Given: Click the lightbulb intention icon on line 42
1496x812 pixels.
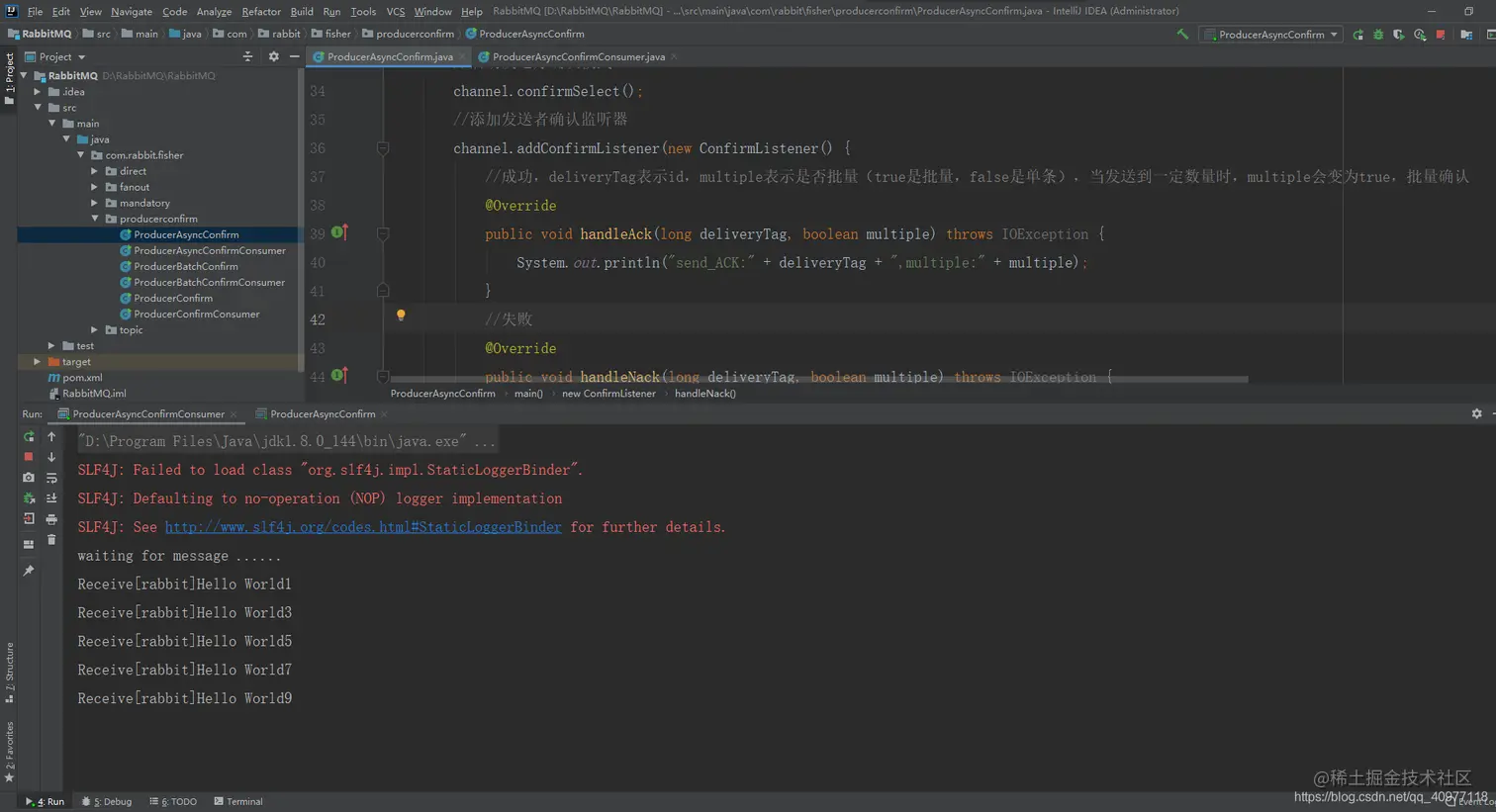Looking at the screenshot, I should click(401, 316).
